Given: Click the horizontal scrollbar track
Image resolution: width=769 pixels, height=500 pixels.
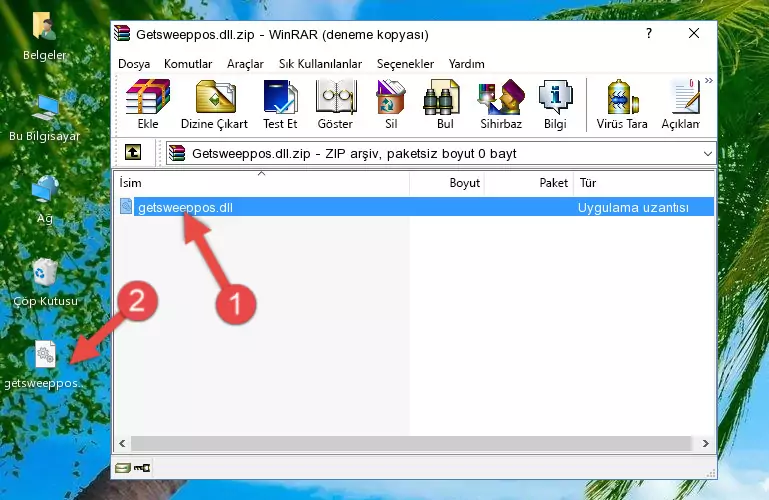Looking at the screenshot, I should [412, 443].
